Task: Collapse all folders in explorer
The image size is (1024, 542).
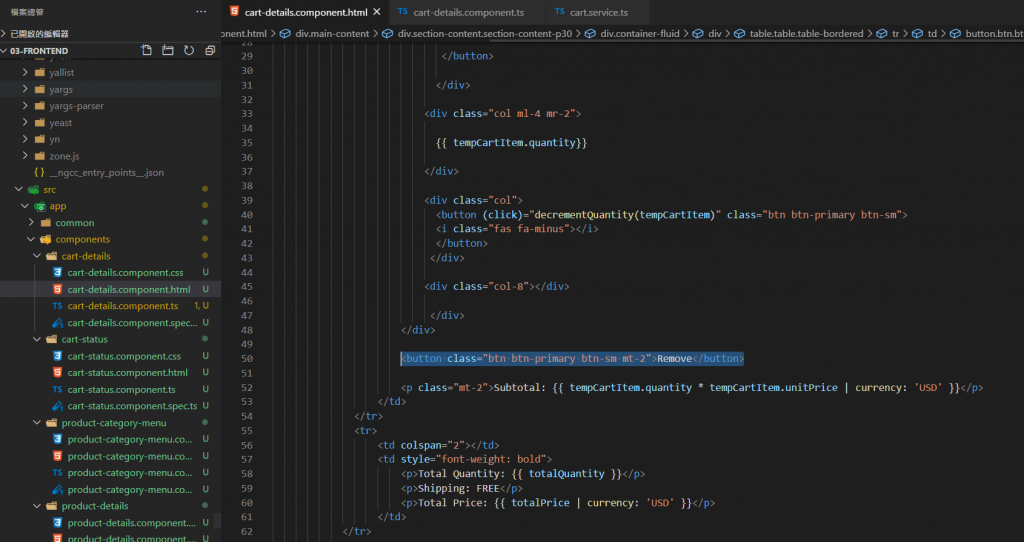Action: 210,50
